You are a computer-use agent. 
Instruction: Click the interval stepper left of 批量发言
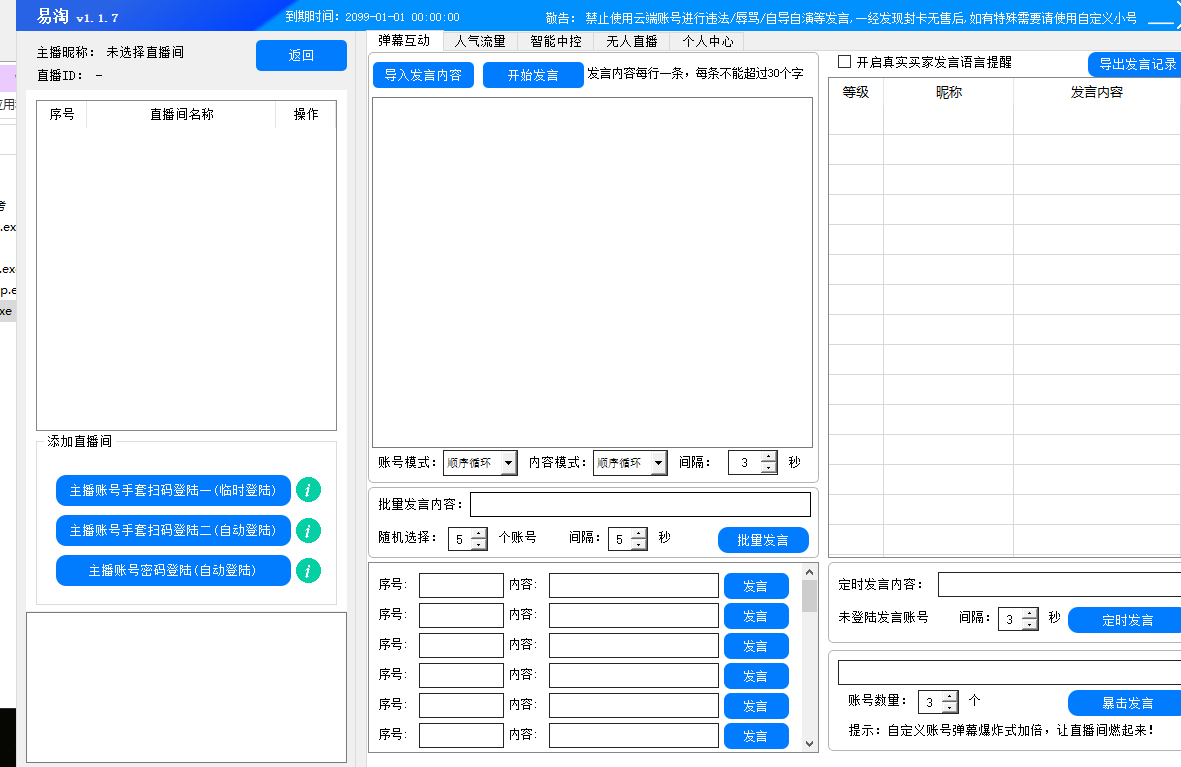[628, 539]
